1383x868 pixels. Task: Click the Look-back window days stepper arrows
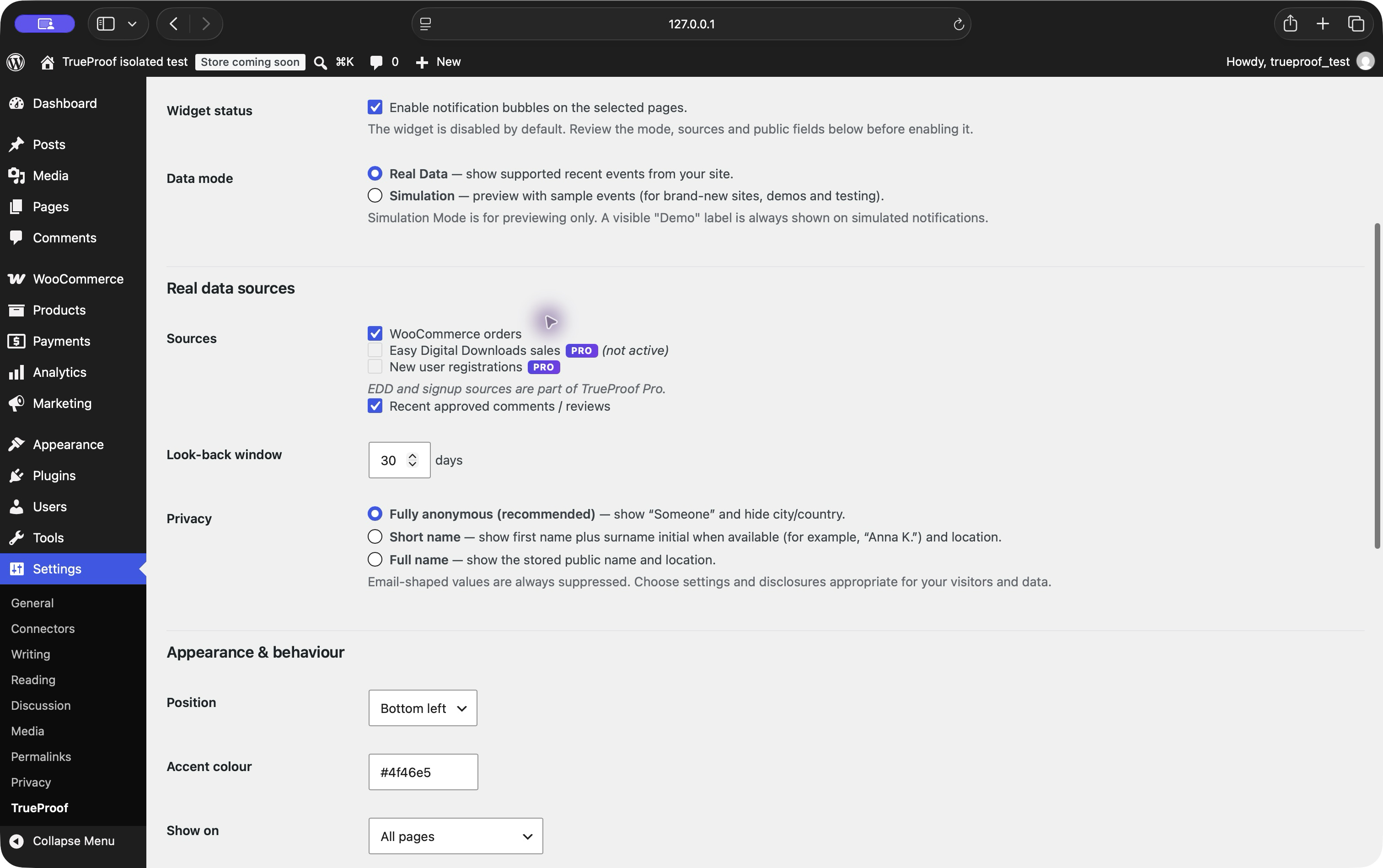412,461
